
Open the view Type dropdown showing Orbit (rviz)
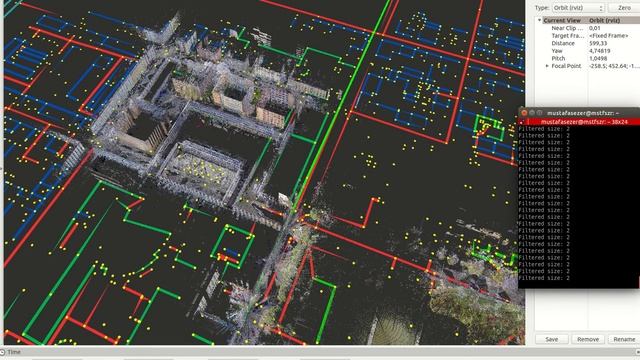point(578,8)
